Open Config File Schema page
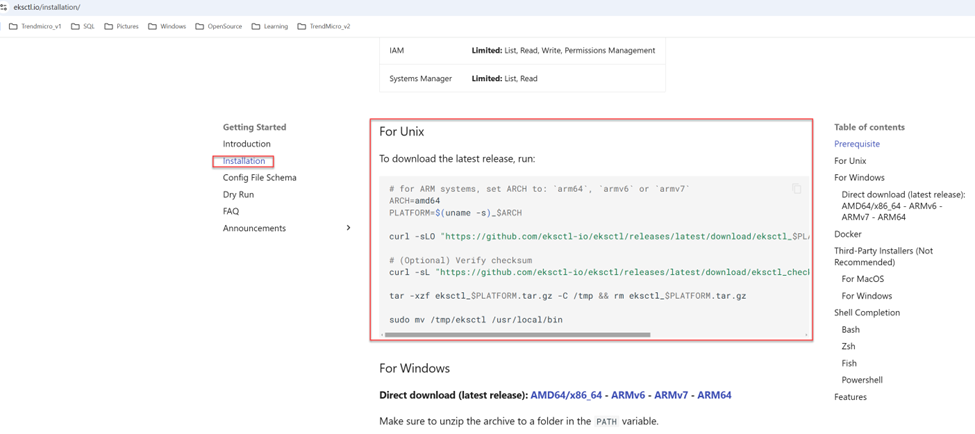 click(259, 178)
